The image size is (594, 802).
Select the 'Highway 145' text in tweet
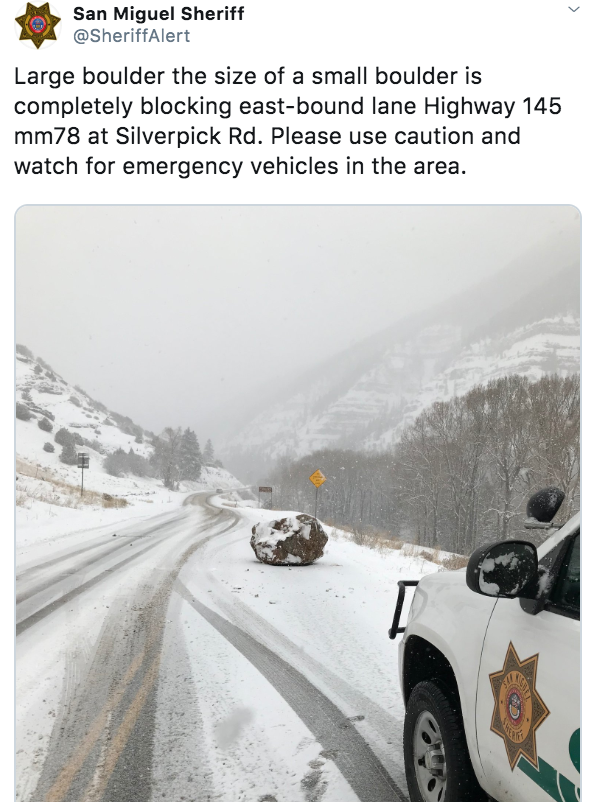493,106
